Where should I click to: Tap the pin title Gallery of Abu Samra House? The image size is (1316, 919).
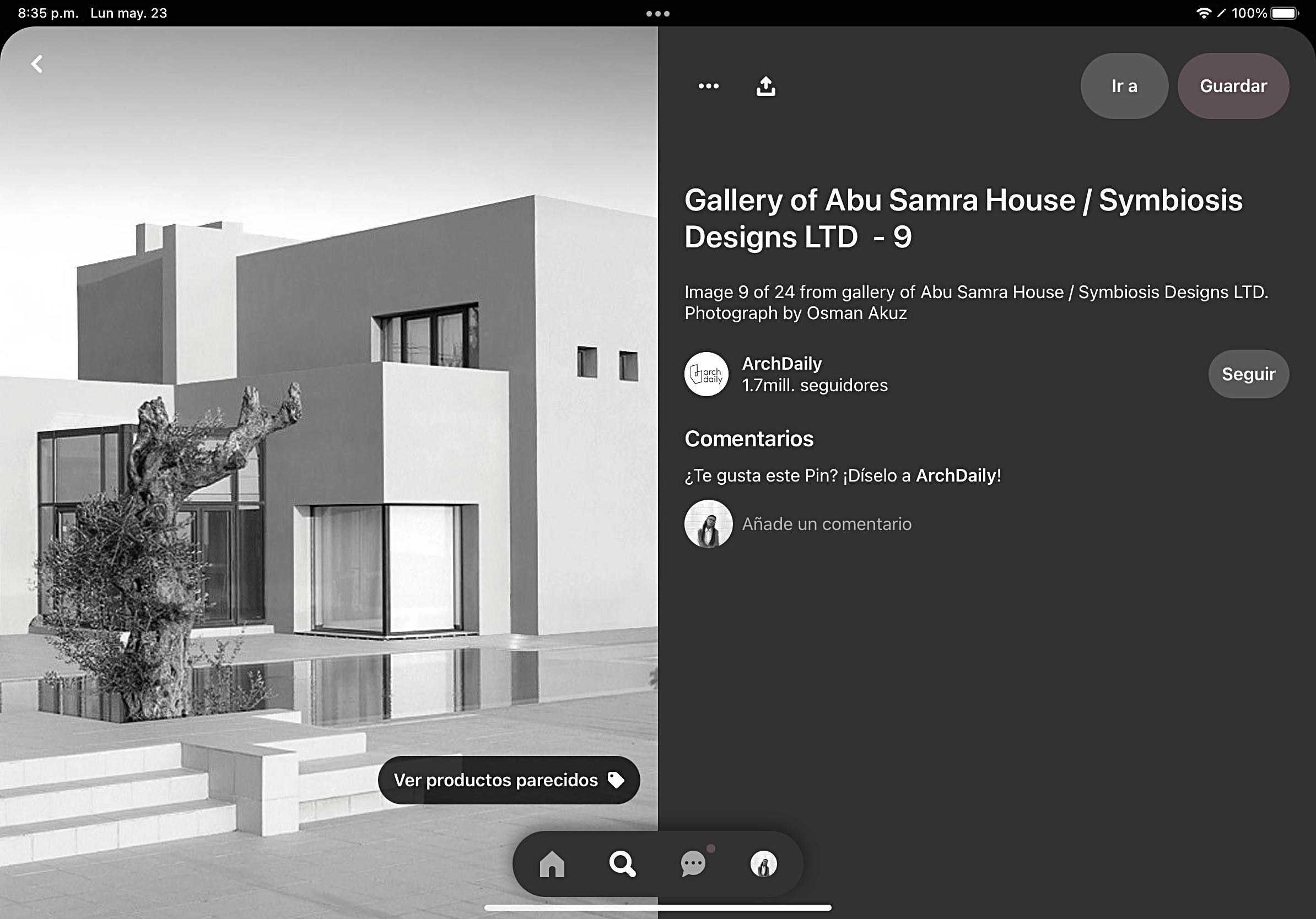pos(963,218)
